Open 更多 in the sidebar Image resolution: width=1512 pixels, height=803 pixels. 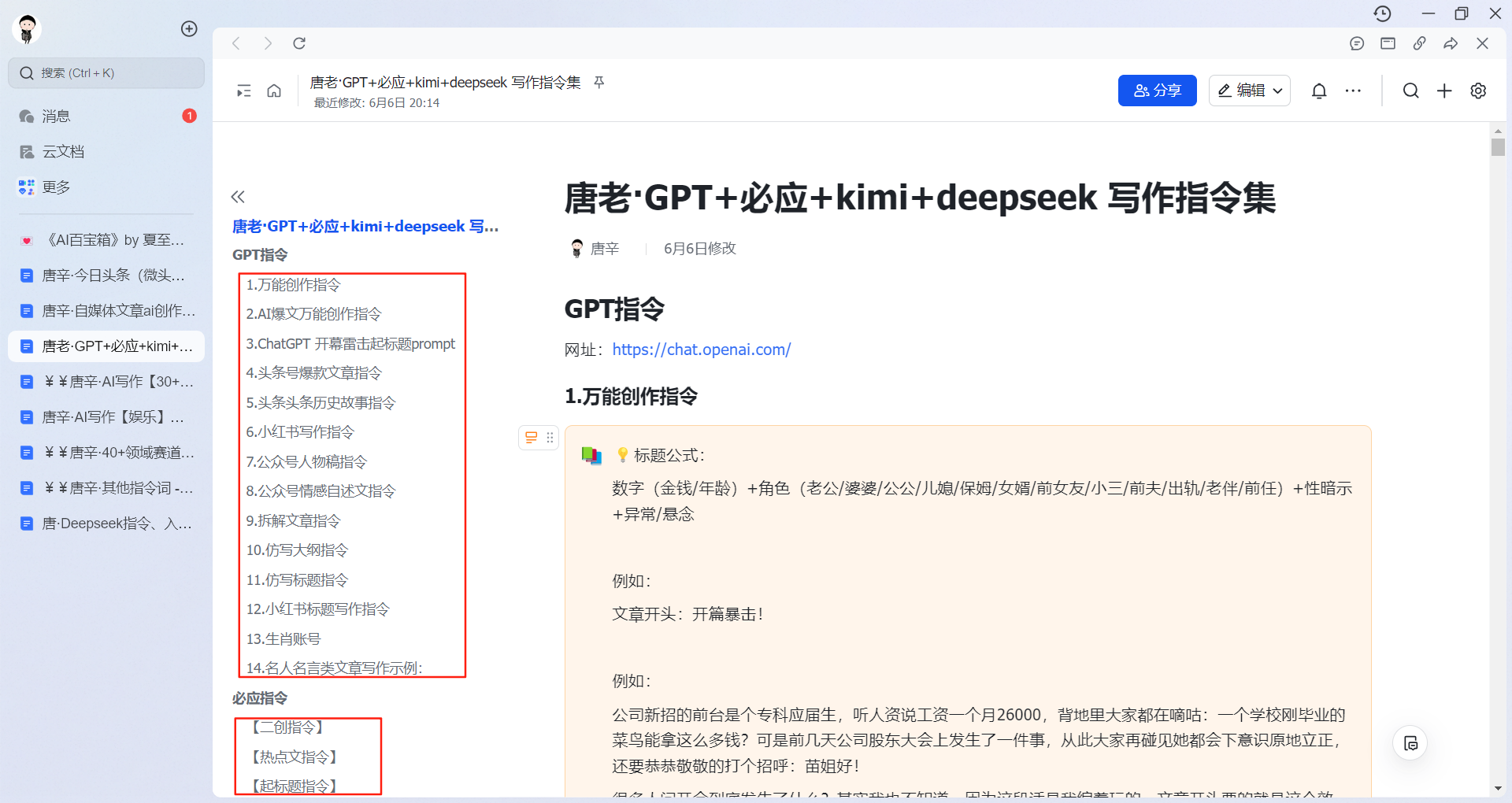tap(106, 187)
